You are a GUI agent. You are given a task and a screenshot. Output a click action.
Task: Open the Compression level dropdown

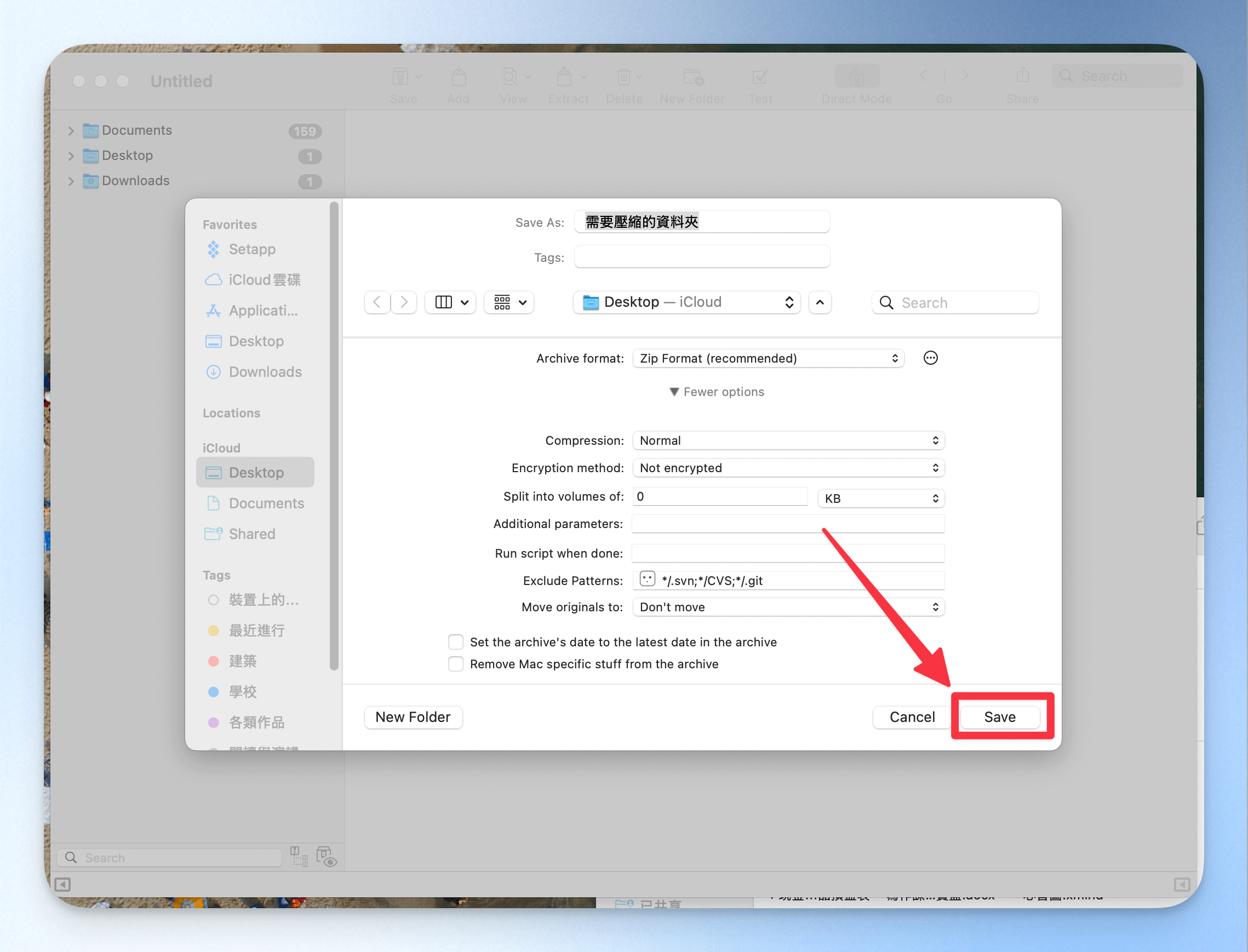point(788,440)
